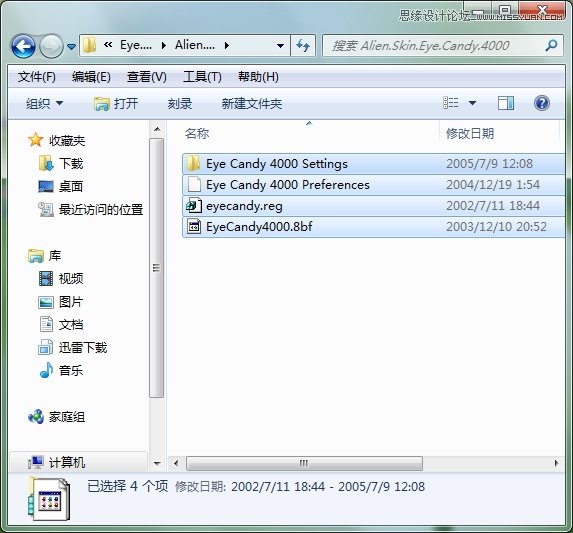The width and height of the screenshot is (573, 533).
Task: Select eyecandy.reg file
Action: tap(373, 206)
